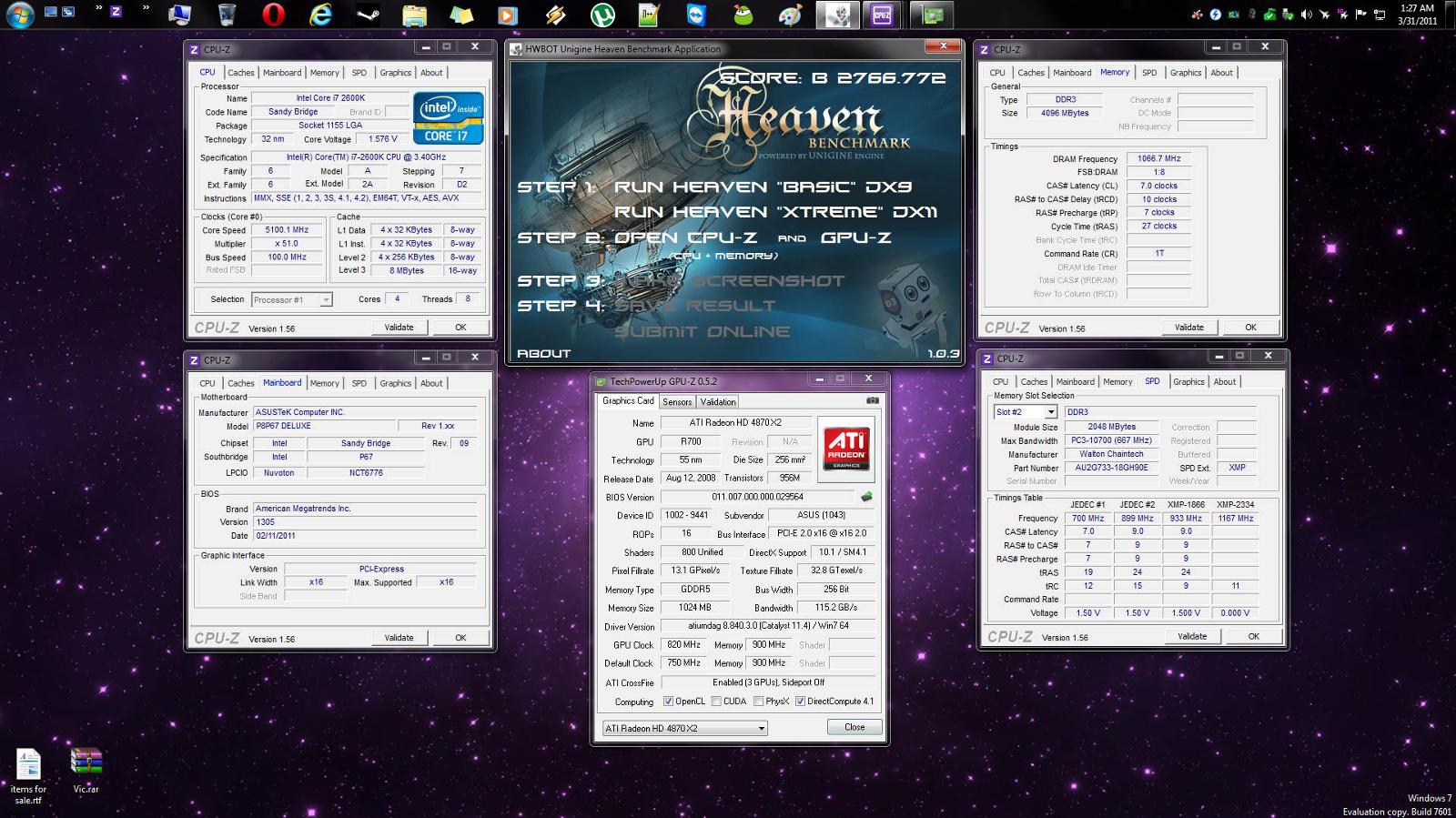Open Mainboard tab in CPU-Z Memory window
The image size is (1456, 818).
tap(1073, 73)
